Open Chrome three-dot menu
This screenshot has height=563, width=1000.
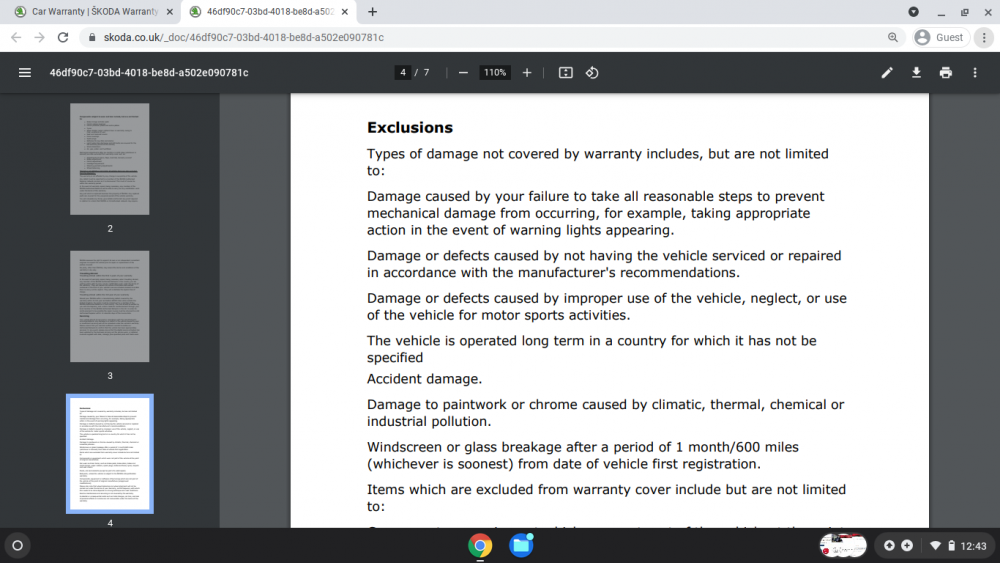pyautogui.click(x=984, y=38)
